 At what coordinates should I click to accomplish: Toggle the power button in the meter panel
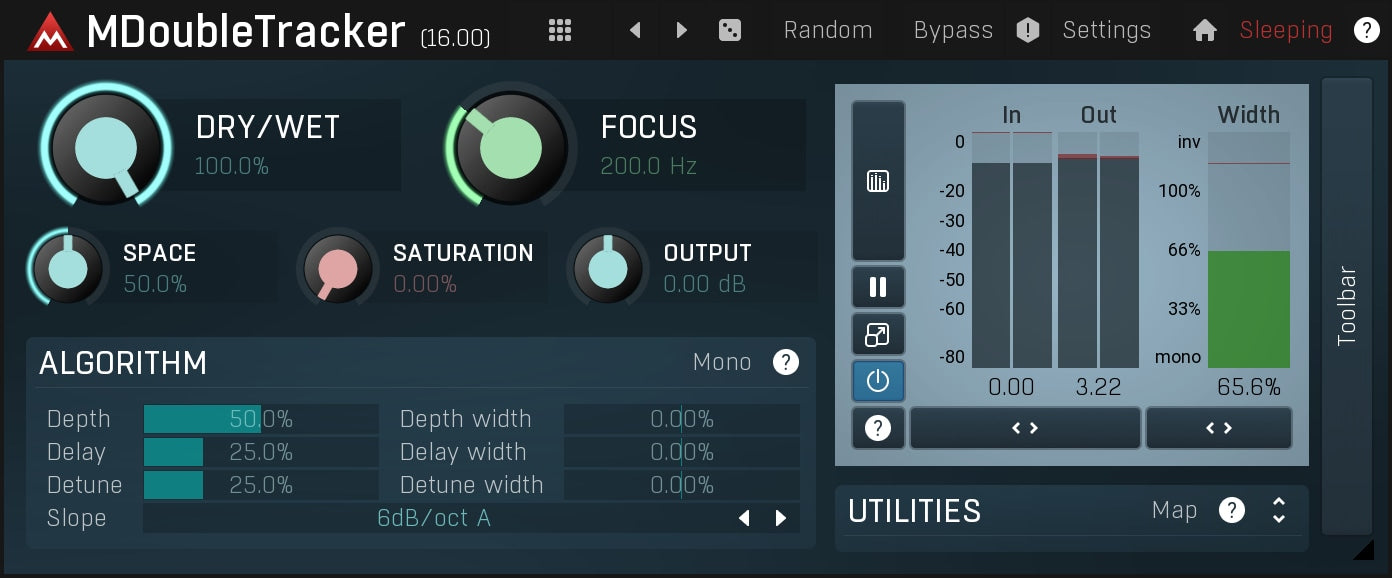point(878,381)
